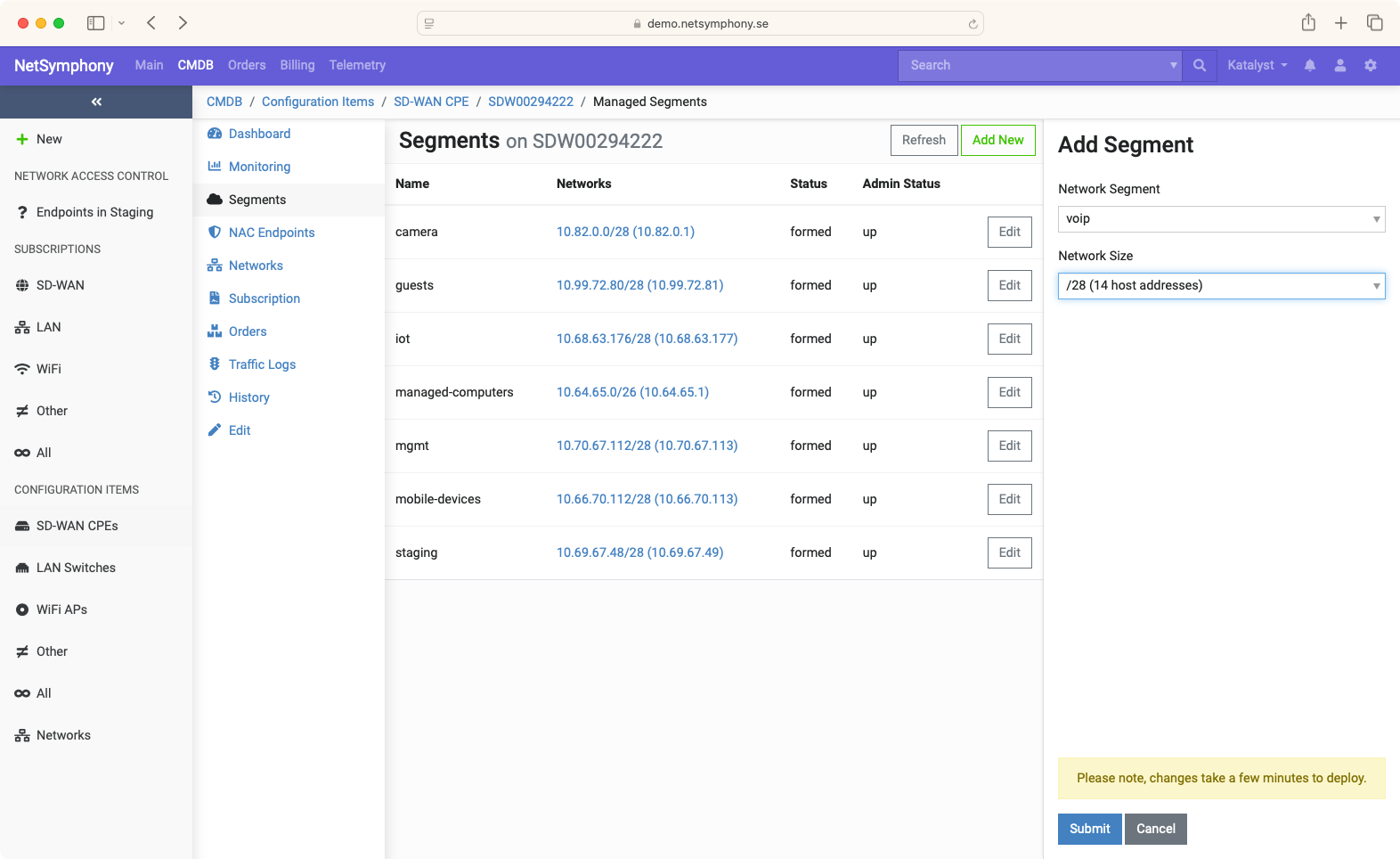
Task: Click the Safari address bar
Action: 700,24
